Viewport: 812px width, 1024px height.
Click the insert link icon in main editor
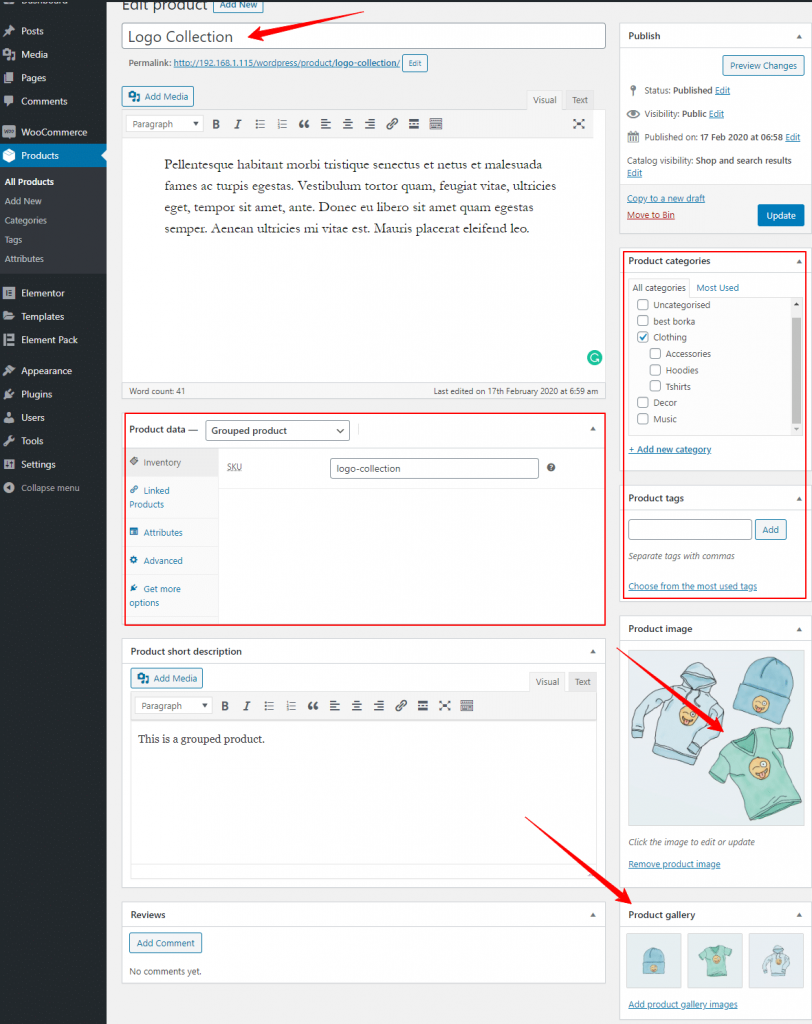click(392, 124)
